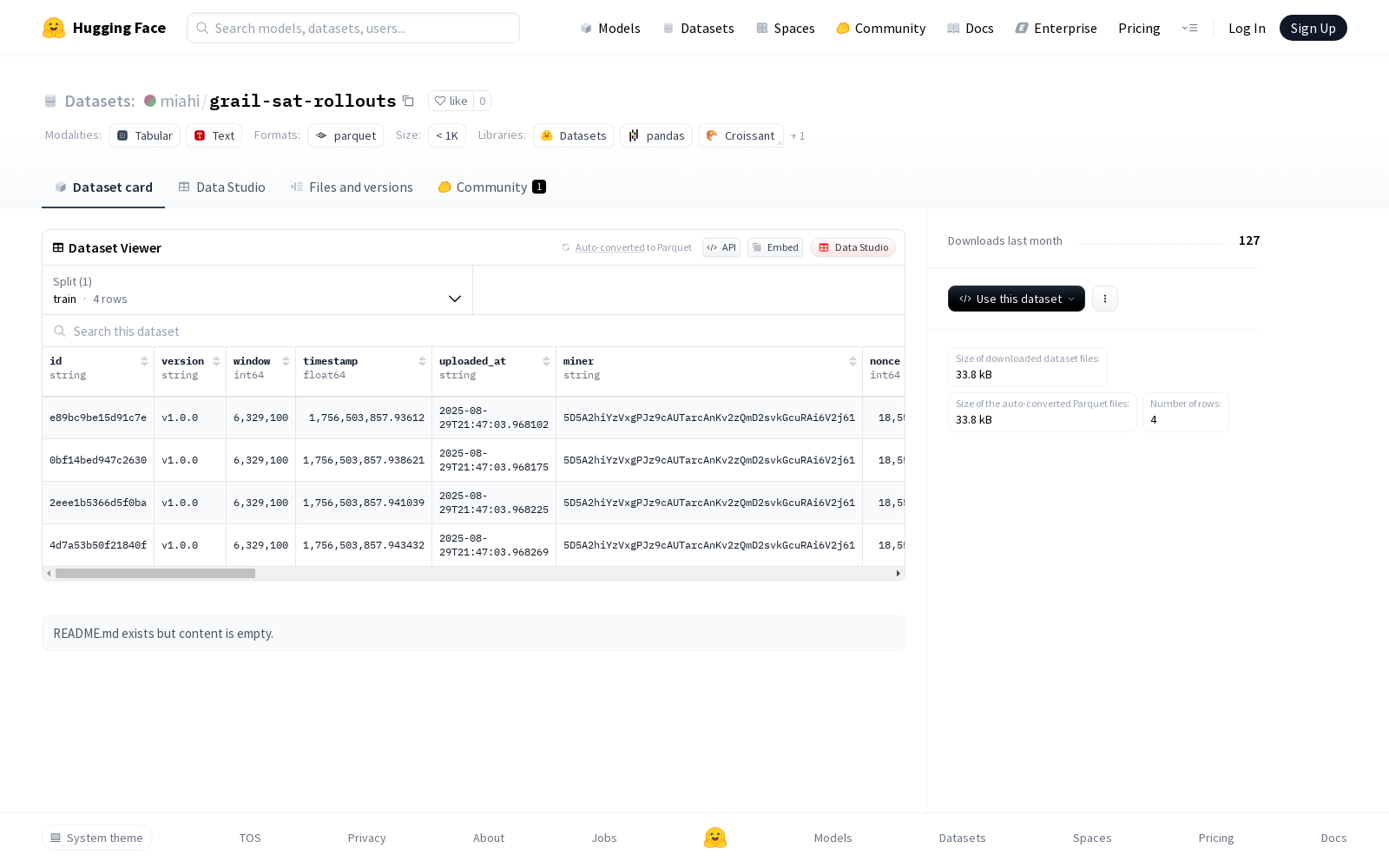Open the miahi user profile link
Viewport: 1389px width, 868px height.
(180, 101)
